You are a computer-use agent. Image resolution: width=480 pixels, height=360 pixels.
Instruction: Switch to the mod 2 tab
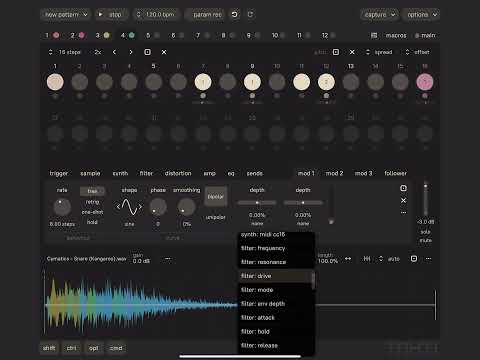(334, 173)
